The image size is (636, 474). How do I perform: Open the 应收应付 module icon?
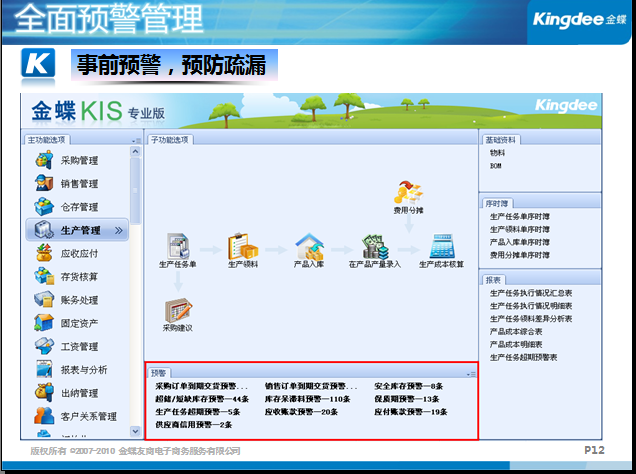44,253
